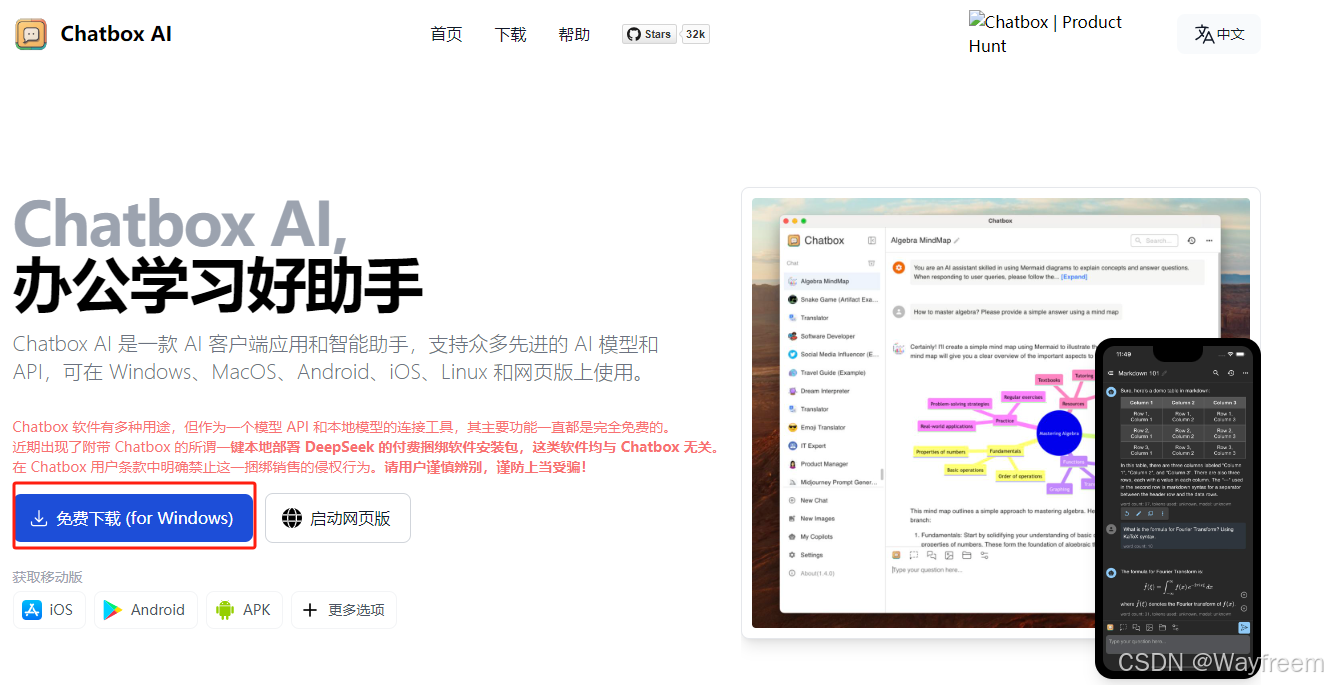
Task: Click the GitHub Stars button
Action: pyautogui.click(x=649, y=34)
